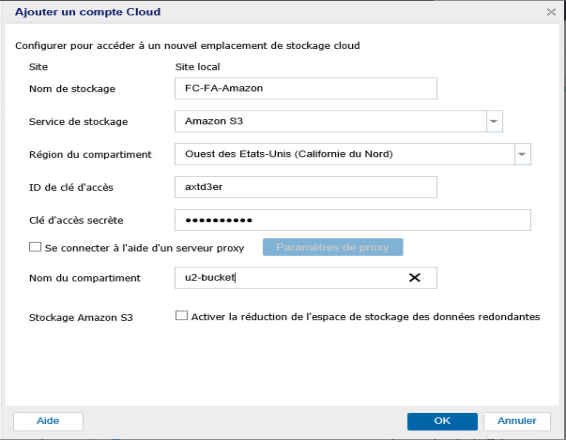Open Paramètres de proxy settings

tap(333, 247)
